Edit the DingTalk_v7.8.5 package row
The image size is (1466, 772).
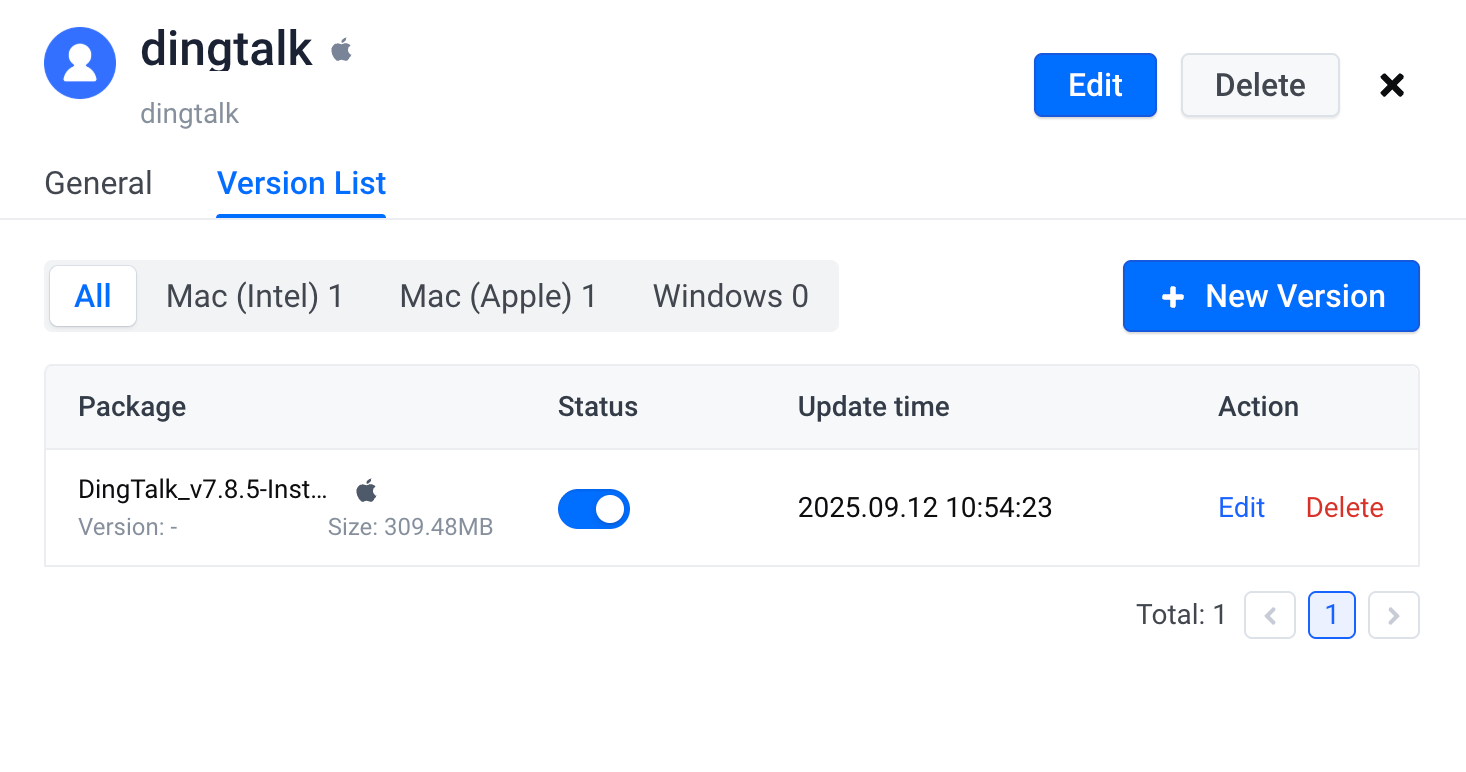[1242, 508]
